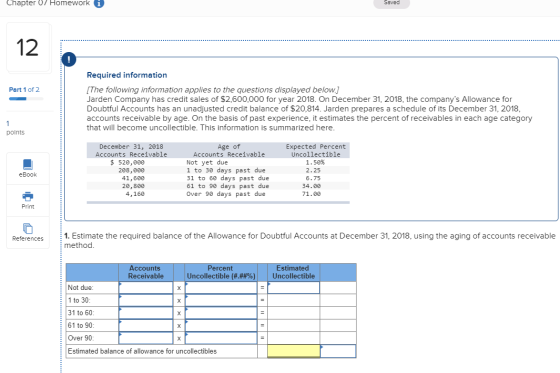Select question number 12 box
The width and height of the screenshot is (560, 373).
click(28, 48)
